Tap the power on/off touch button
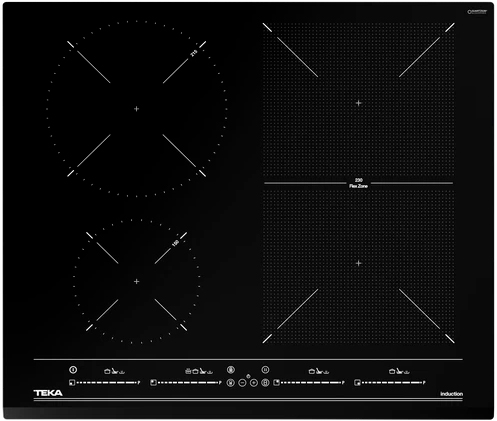497x421 pixels. pos(73,370)
